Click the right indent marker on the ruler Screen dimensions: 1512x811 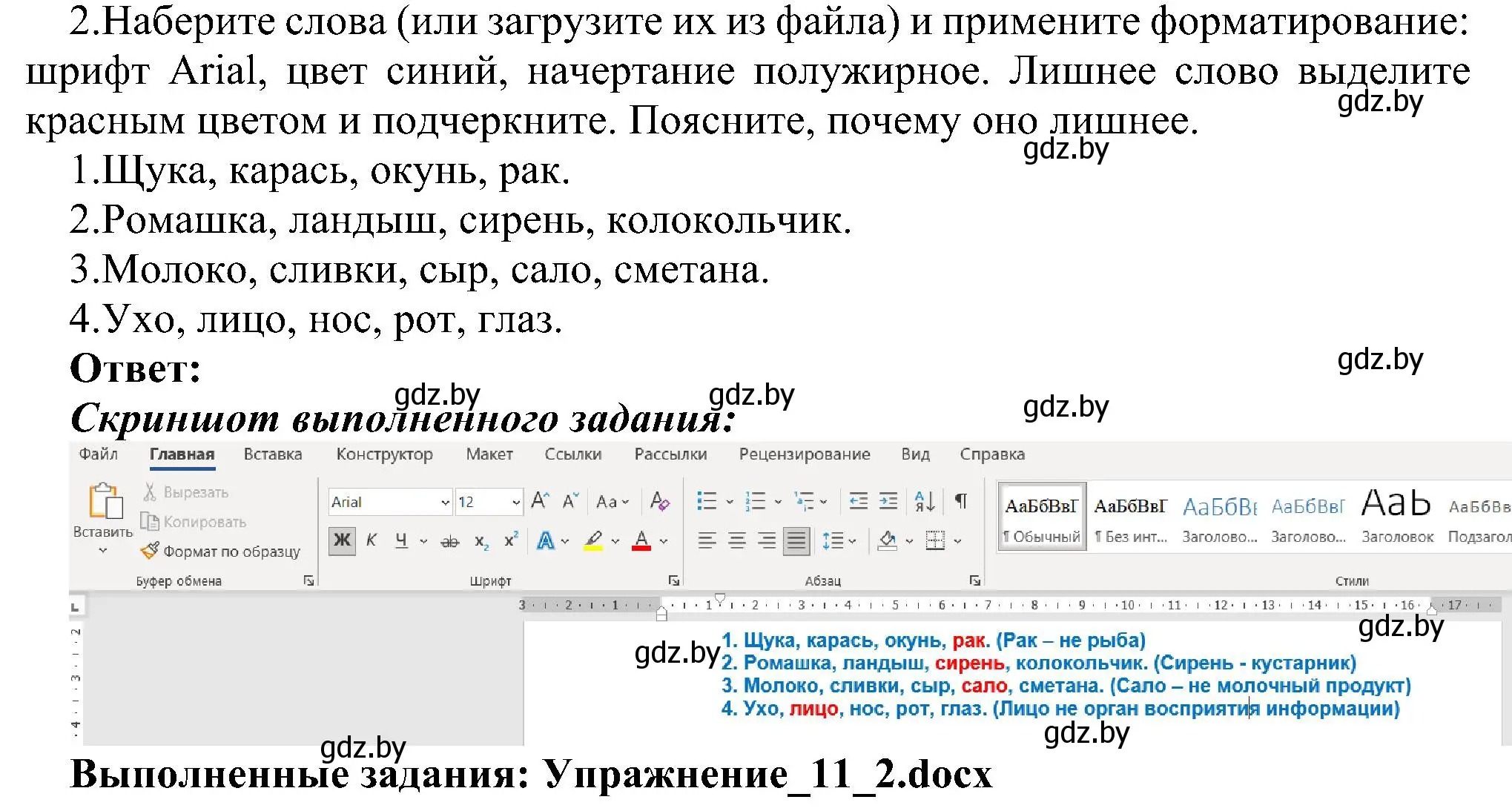click(x=1432, y=610)
